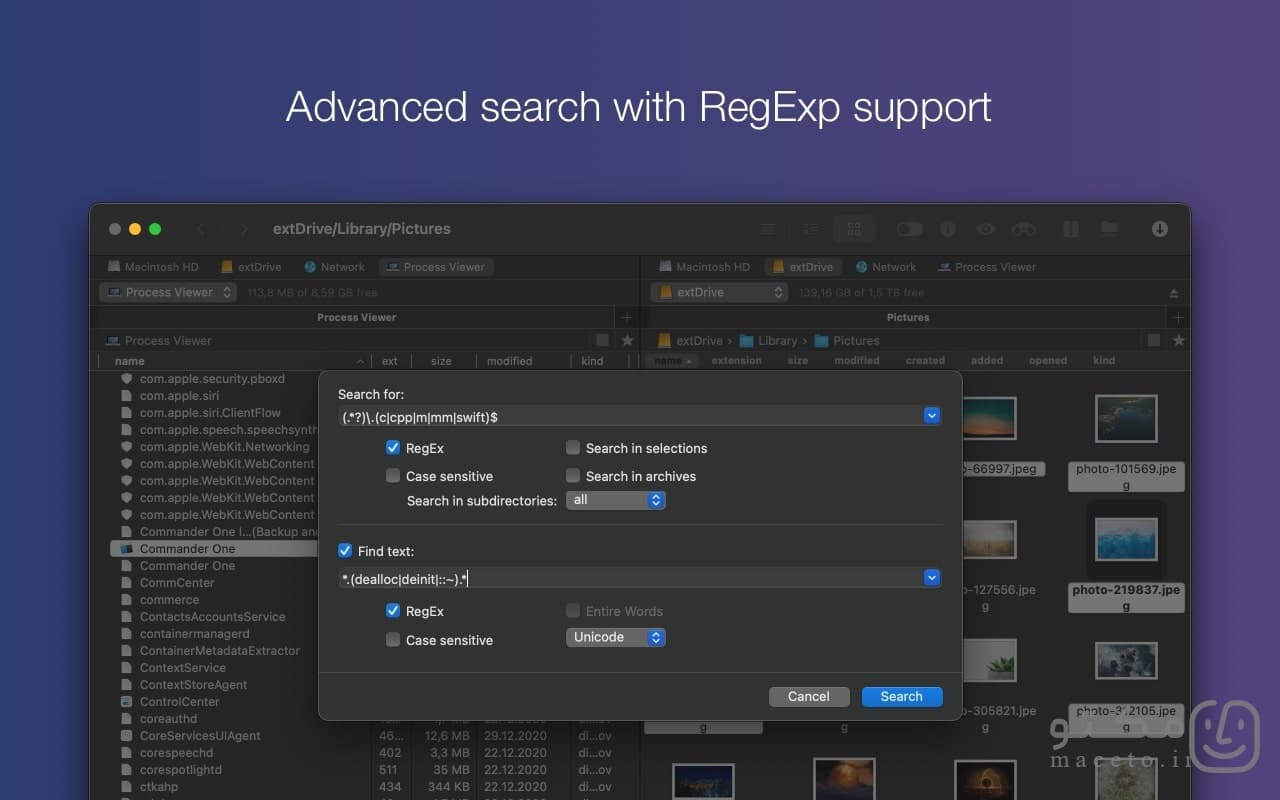The width and height of the screenshot is (1280, 800).
Task: Sort left pane by modified column
Action: click(x=510, y=361)
